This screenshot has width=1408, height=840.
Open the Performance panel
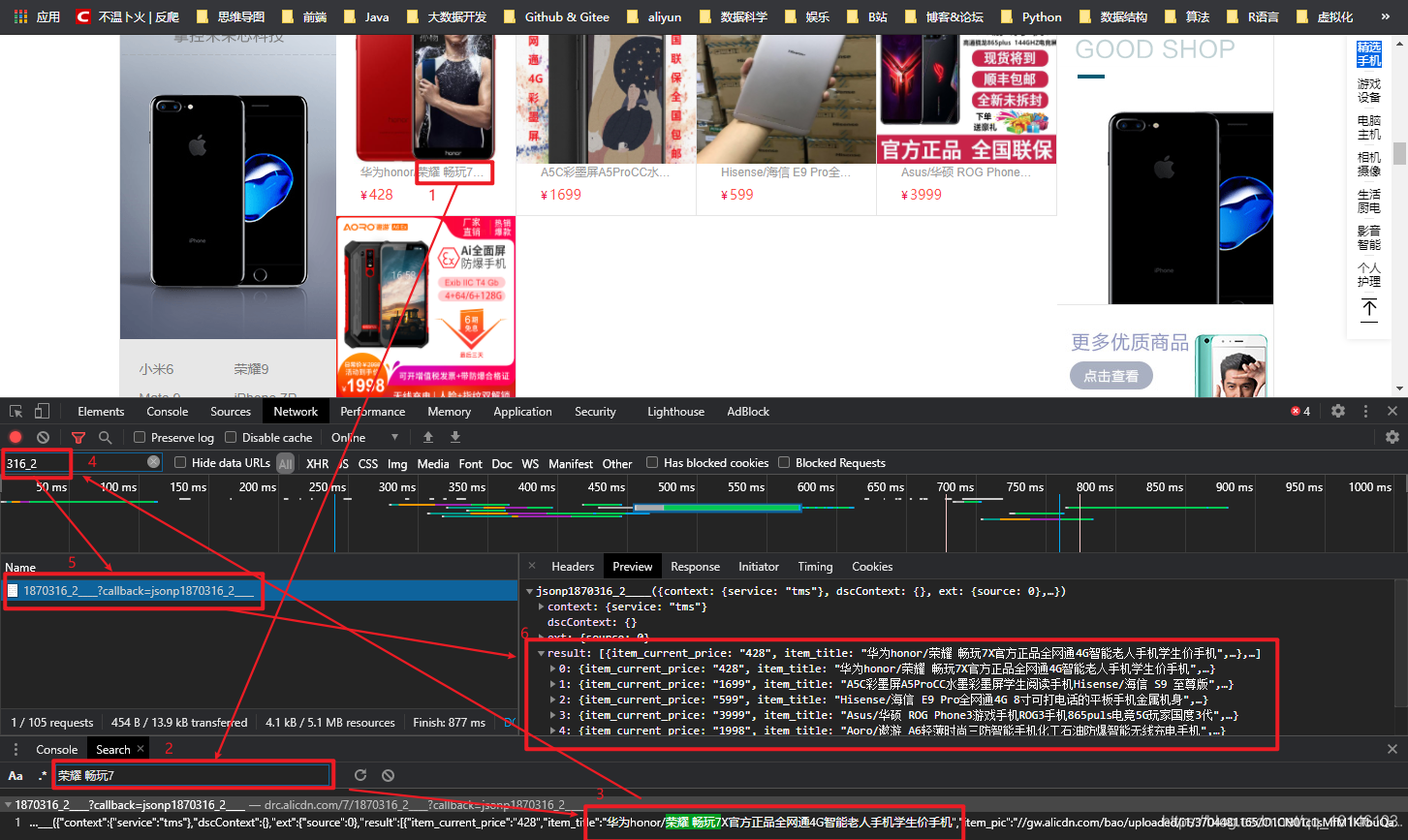tap(372, 411)
